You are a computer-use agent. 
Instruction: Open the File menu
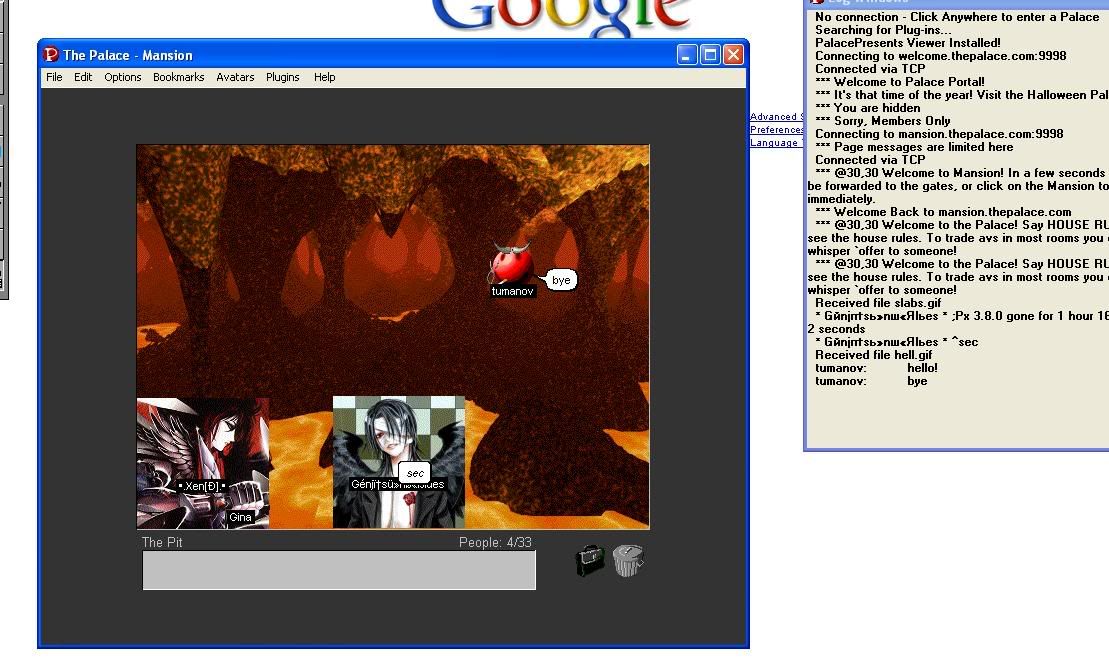(x=54, y=77)
